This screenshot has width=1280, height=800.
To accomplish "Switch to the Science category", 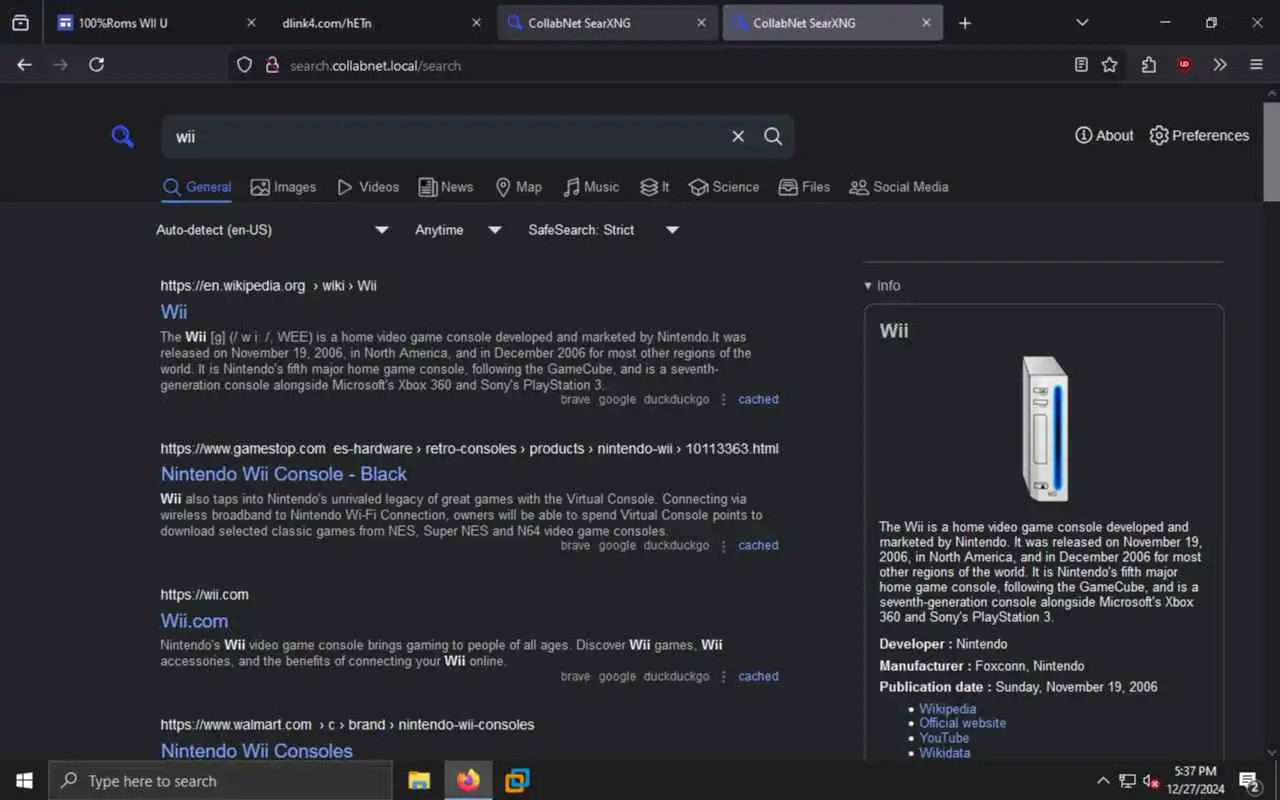I will (x=724, y=187).
